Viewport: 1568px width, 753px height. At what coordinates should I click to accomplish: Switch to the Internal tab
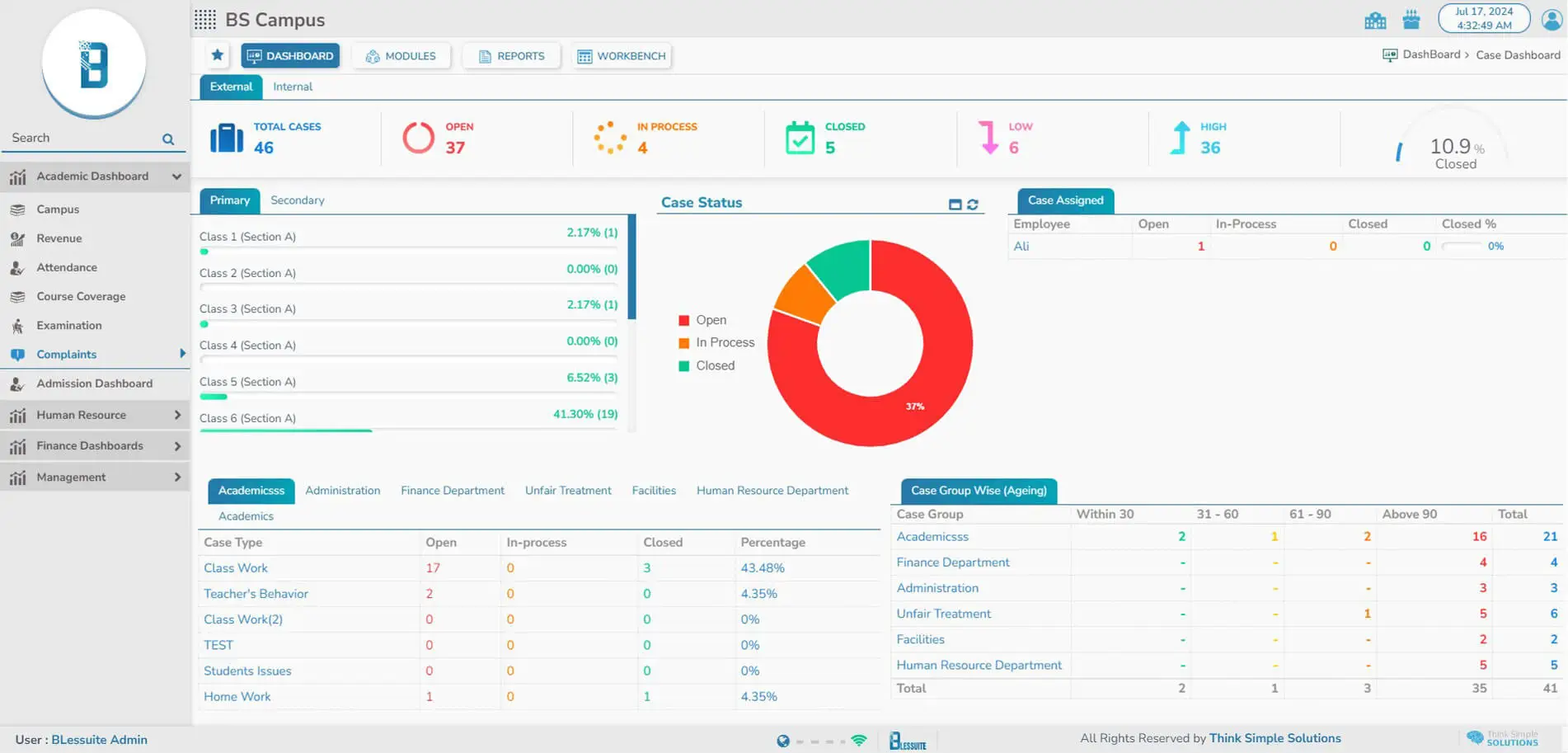tap(293, 87)
